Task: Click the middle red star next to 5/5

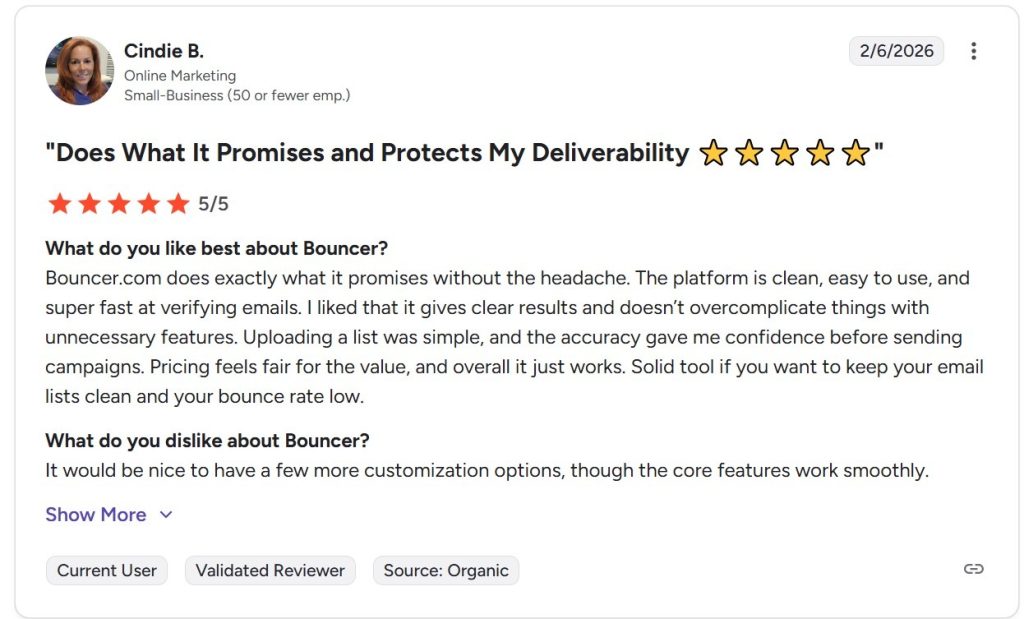Action: [x=119, y=204]
